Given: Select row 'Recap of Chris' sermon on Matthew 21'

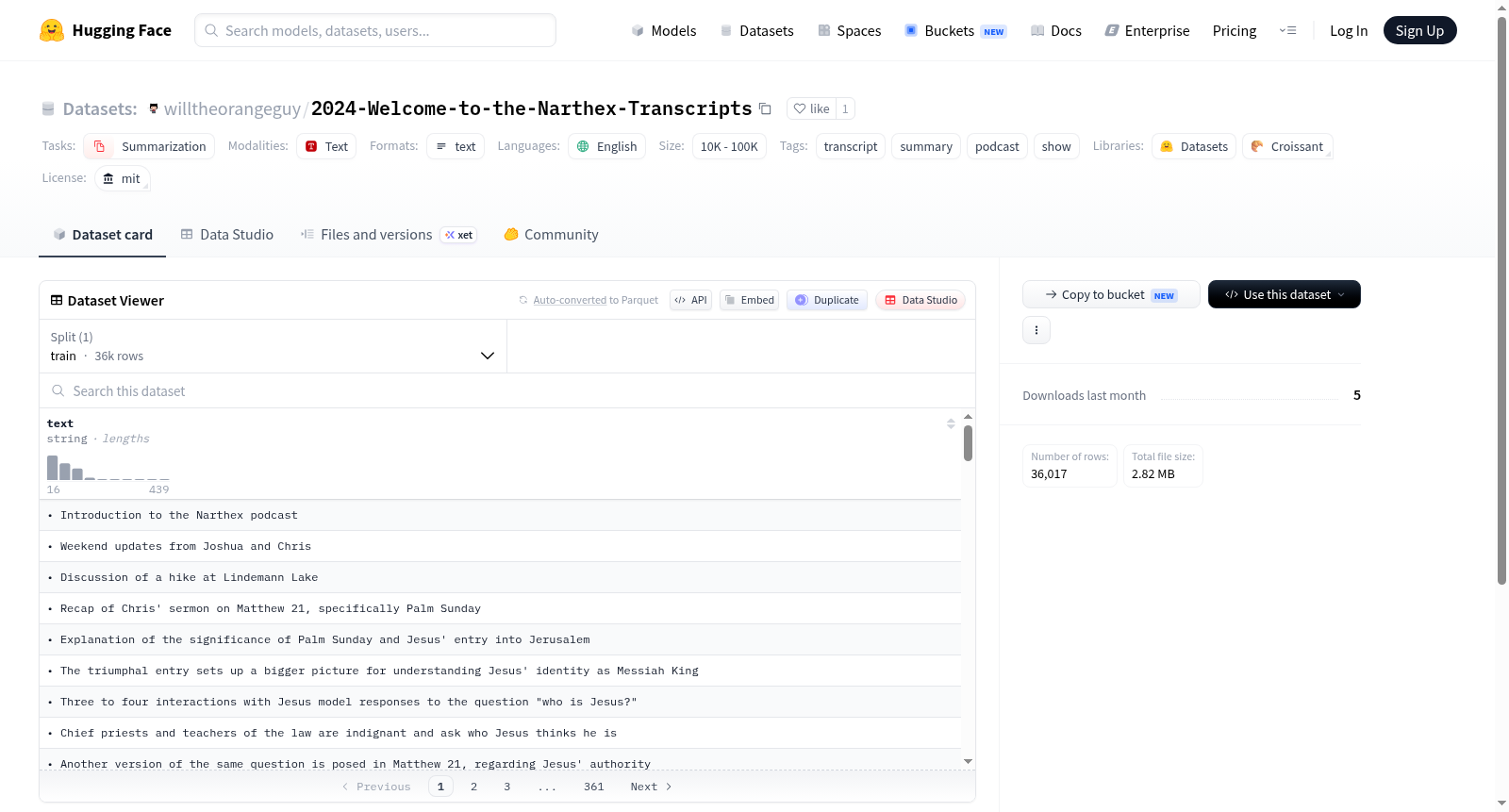Looking at the screenshot, I should coord(500,608).
